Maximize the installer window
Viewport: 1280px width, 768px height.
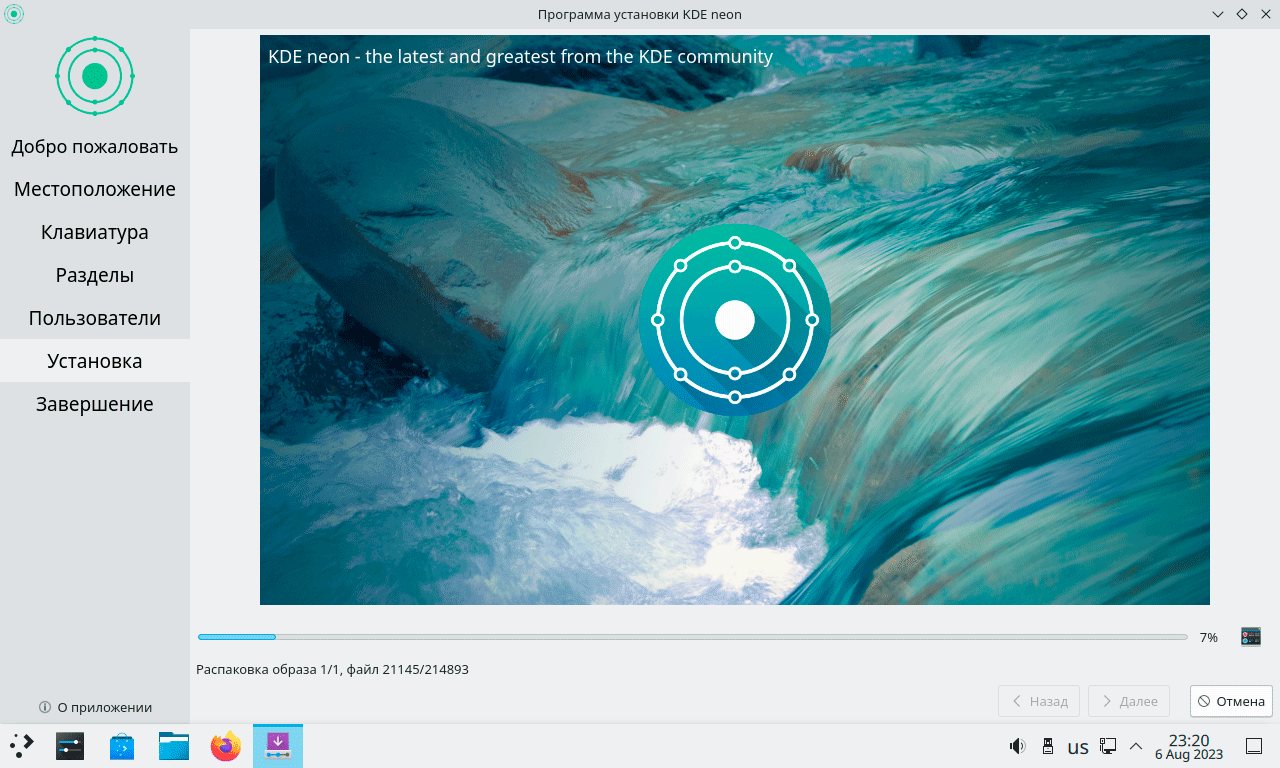[x=1242, y=14]
